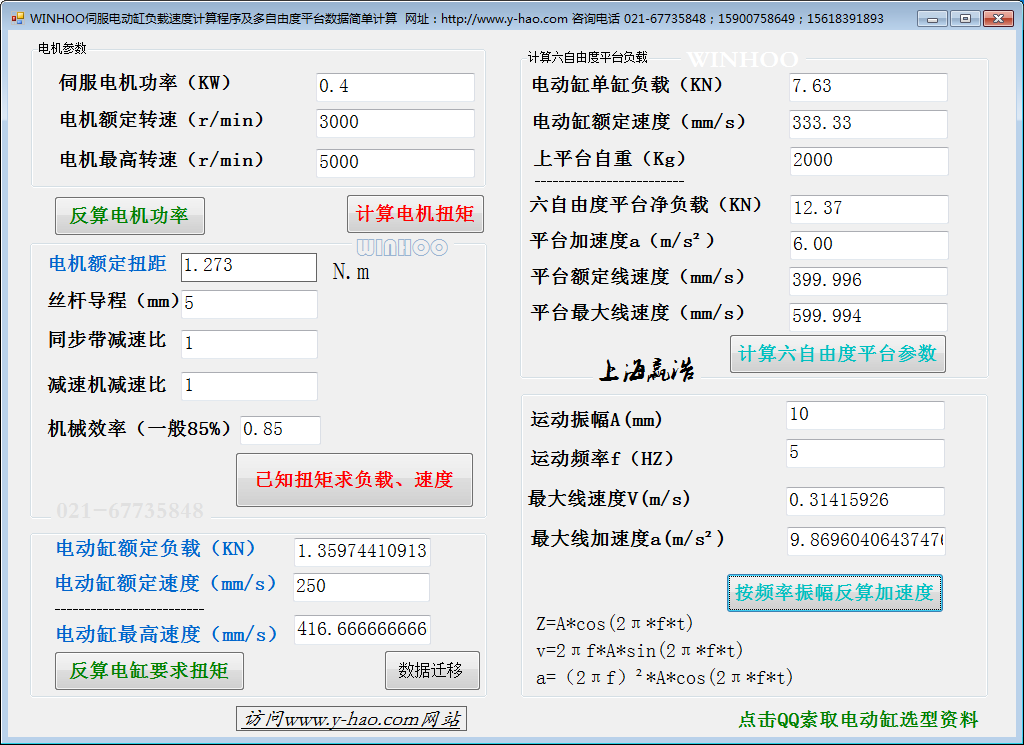
Task: Click 按频率振幅反算加速度 button
Action: tap(835, 593)
